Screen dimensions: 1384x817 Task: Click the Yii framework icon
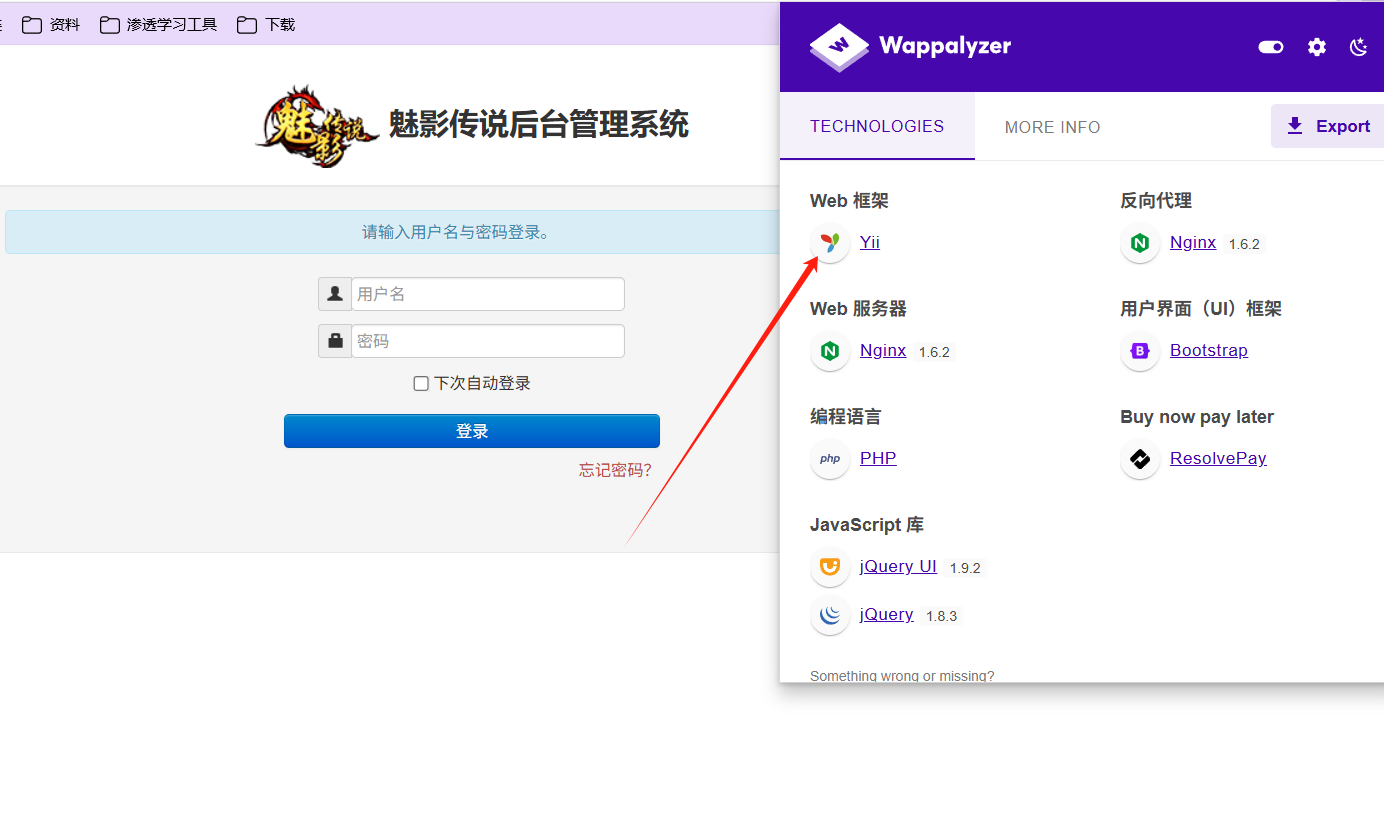coord(830,243)
